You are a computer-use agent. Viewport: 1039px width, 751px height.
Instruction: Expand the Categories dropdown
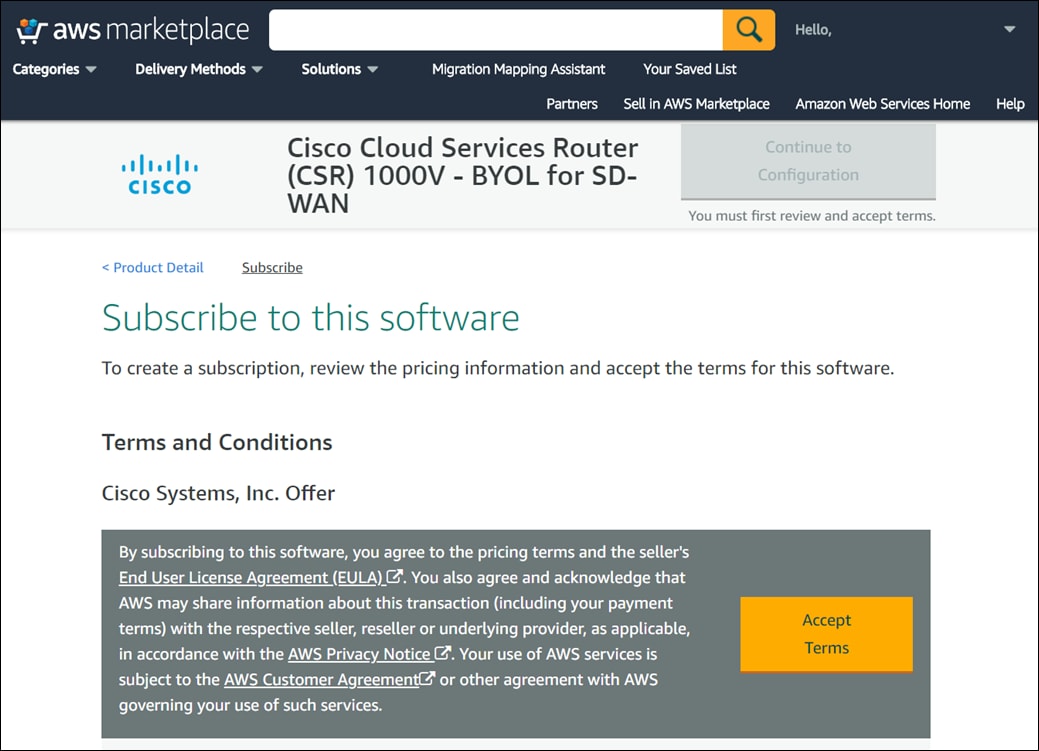click(x=54, y=69)
